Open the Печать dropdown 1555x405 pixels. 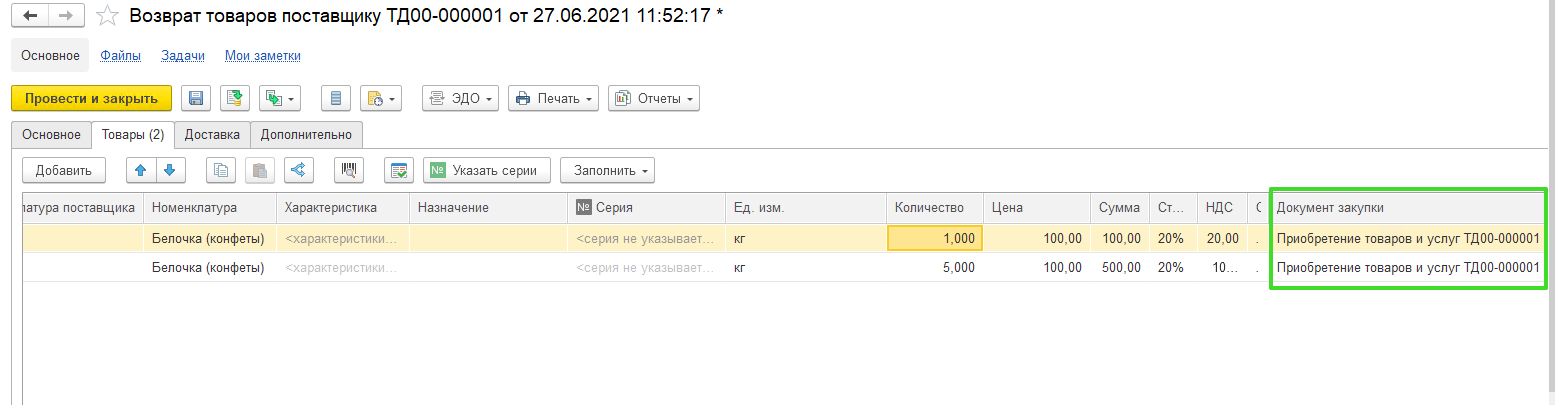coord(553,98)
